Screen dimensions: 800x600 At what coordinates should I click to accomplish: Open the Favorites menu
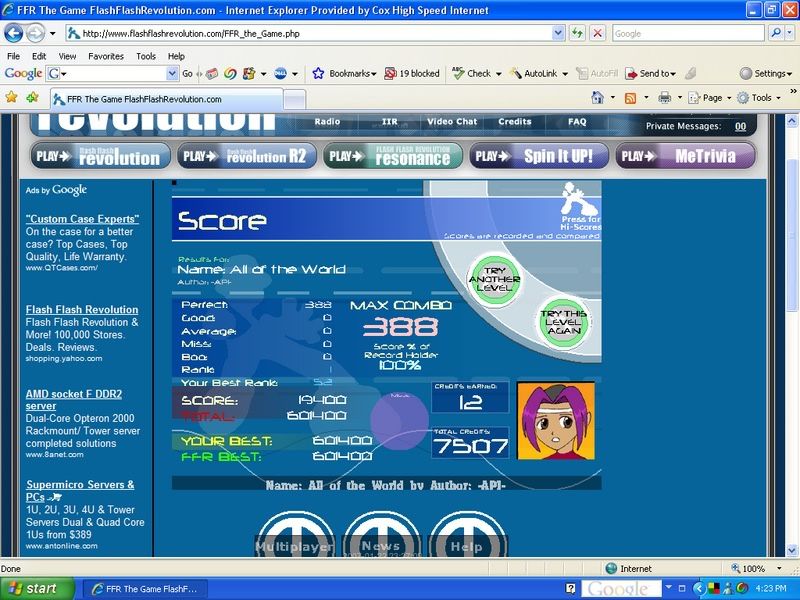click(x=105, y=56)
